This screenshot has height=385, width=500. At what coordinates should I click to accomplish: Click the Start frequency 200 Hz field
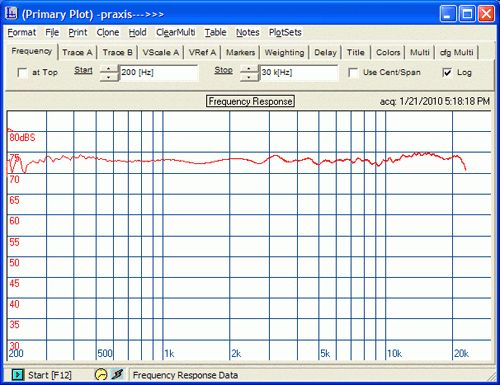pos(159,73)
